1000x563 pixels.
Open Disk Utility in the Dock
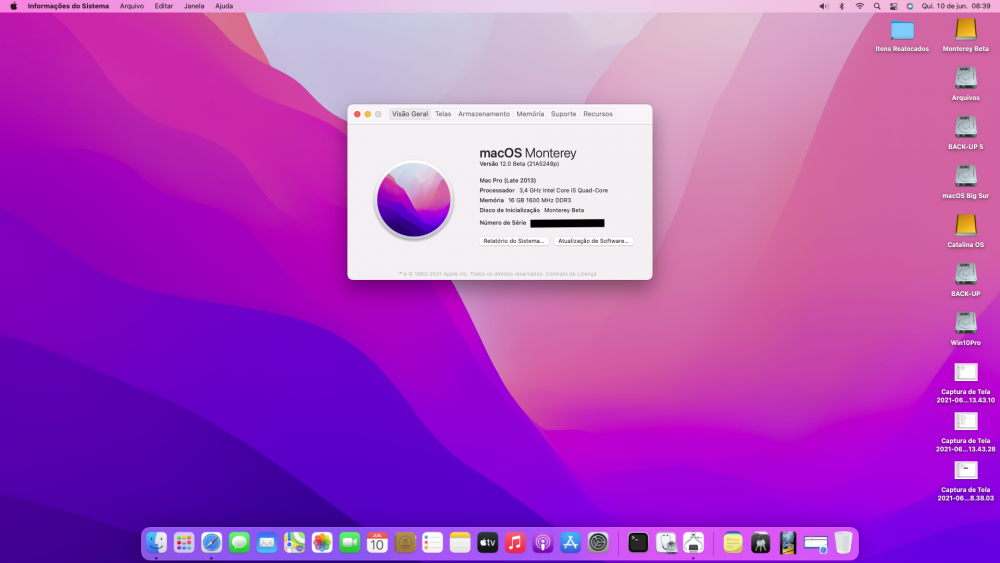[666, 543]
